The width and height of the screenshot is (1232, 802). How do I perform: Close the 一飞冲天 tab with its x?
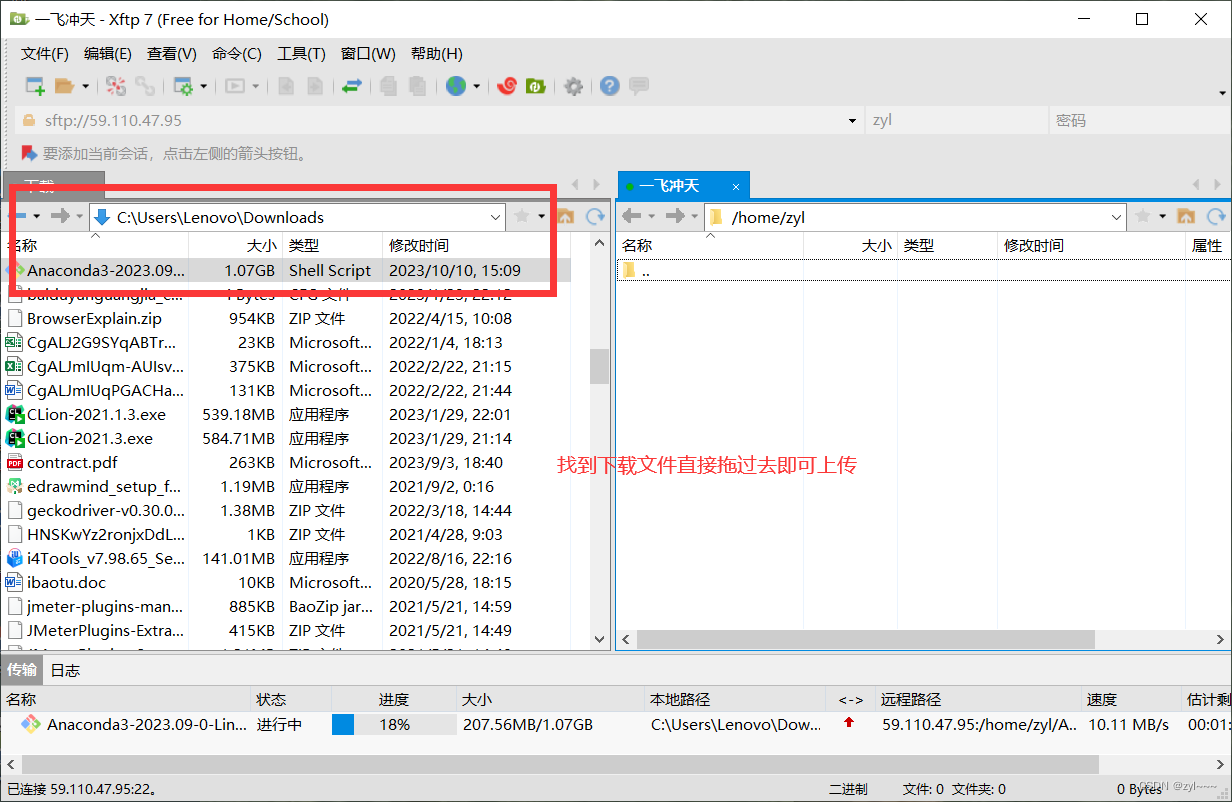[736, 186]
